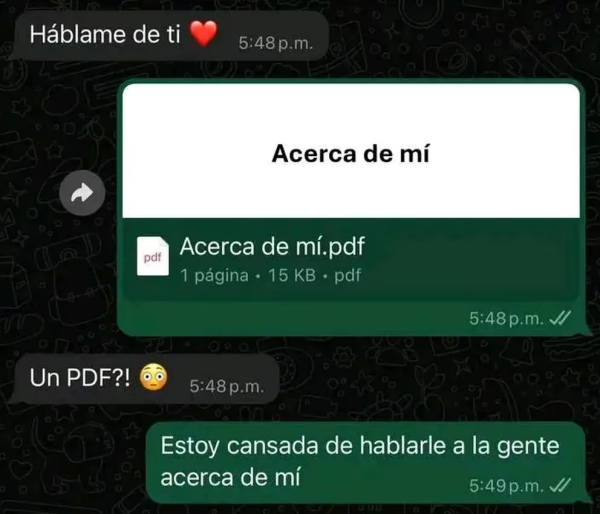This screenshot has width=600, height=514.
Task: Click the 5:48 p.m. time on 'Un PDF?!' message
Action: [x=227, y=386]
